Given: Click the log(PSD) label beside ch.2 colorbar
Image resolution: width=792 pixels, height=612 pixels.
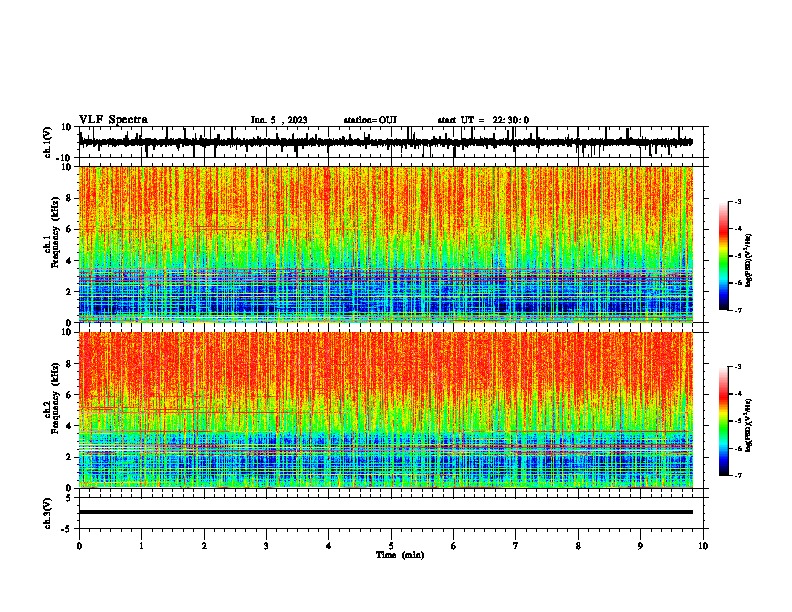Looking at the screenshot, I should click(x=749, y=425).
